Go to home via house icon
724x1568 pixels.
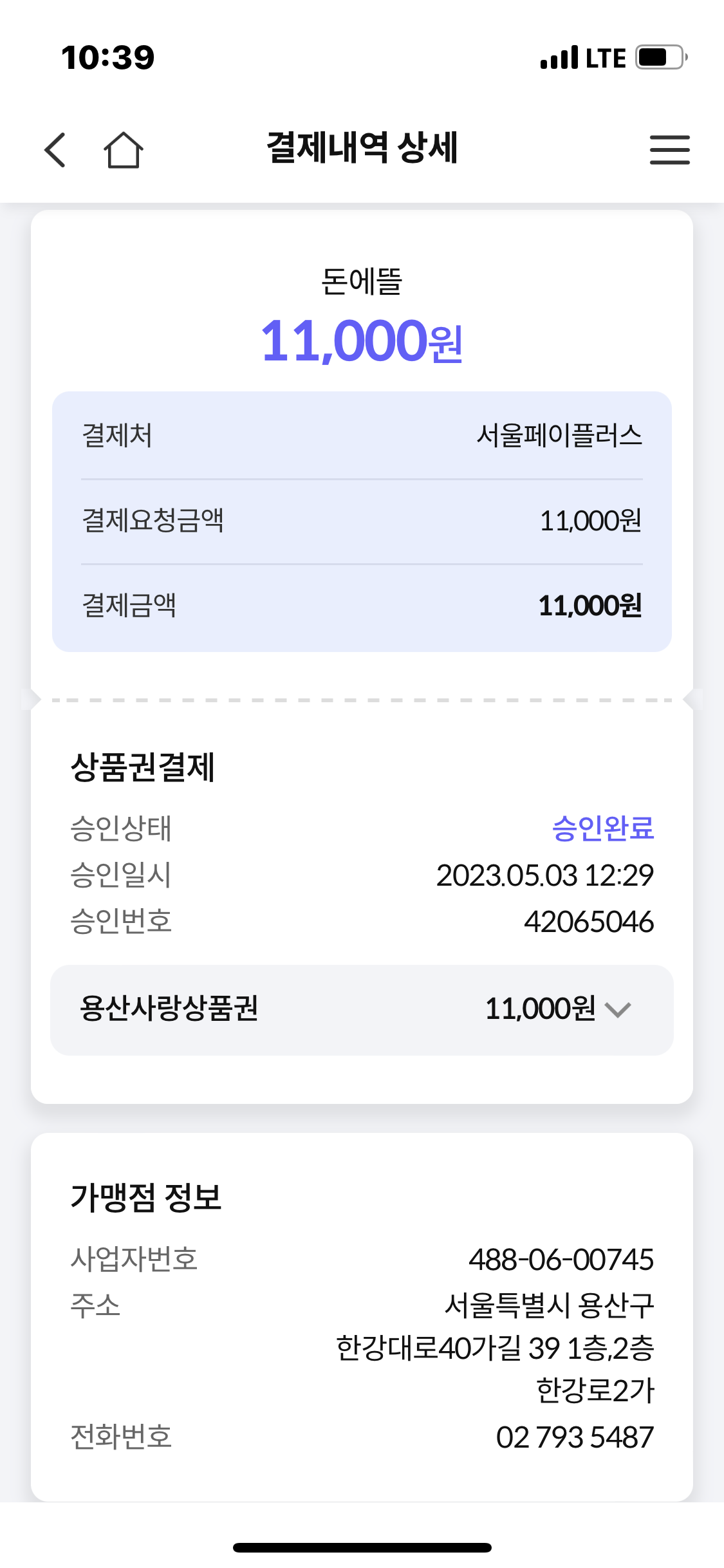point(123,150)
